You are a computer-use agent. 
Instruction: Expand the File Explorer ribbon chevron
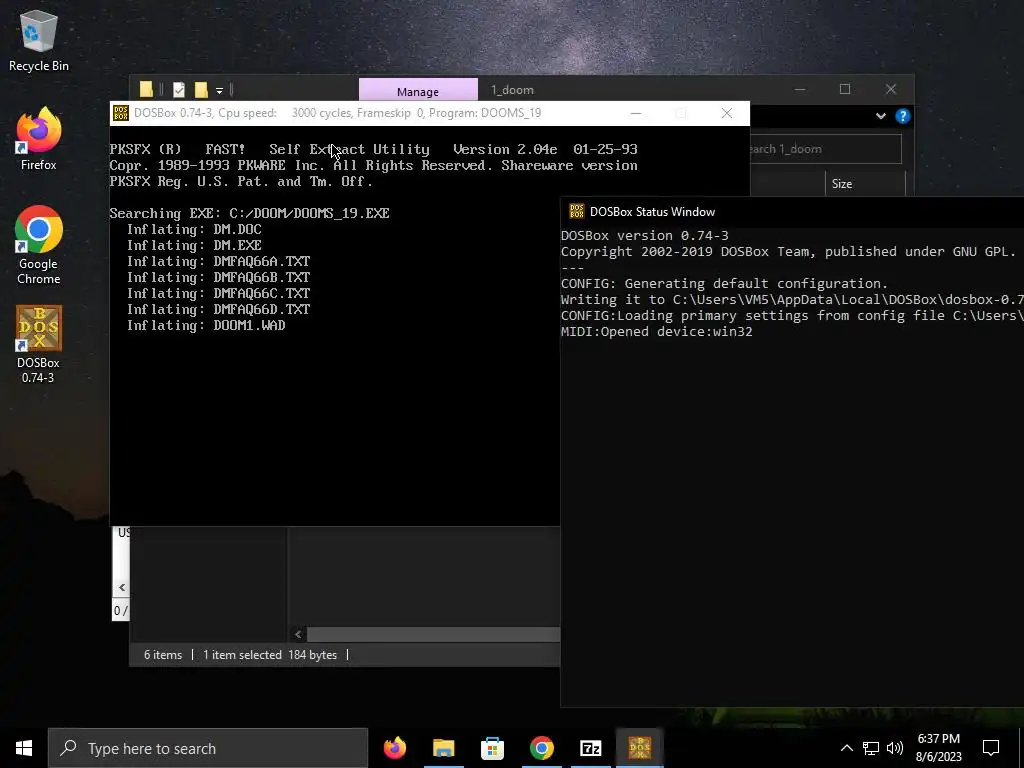(x=880, y=116)
